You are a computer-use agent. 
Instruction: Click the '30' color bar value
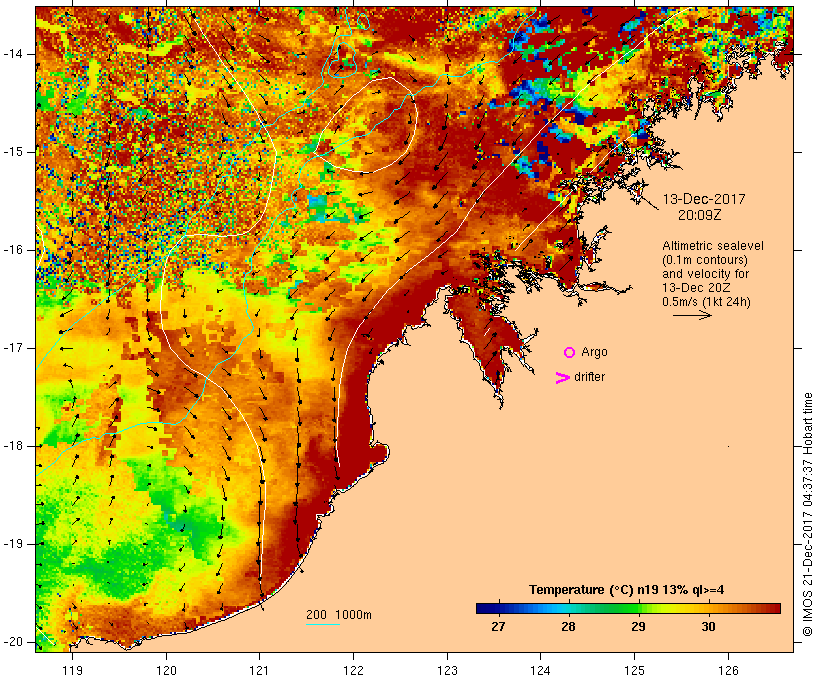[708, 627]
